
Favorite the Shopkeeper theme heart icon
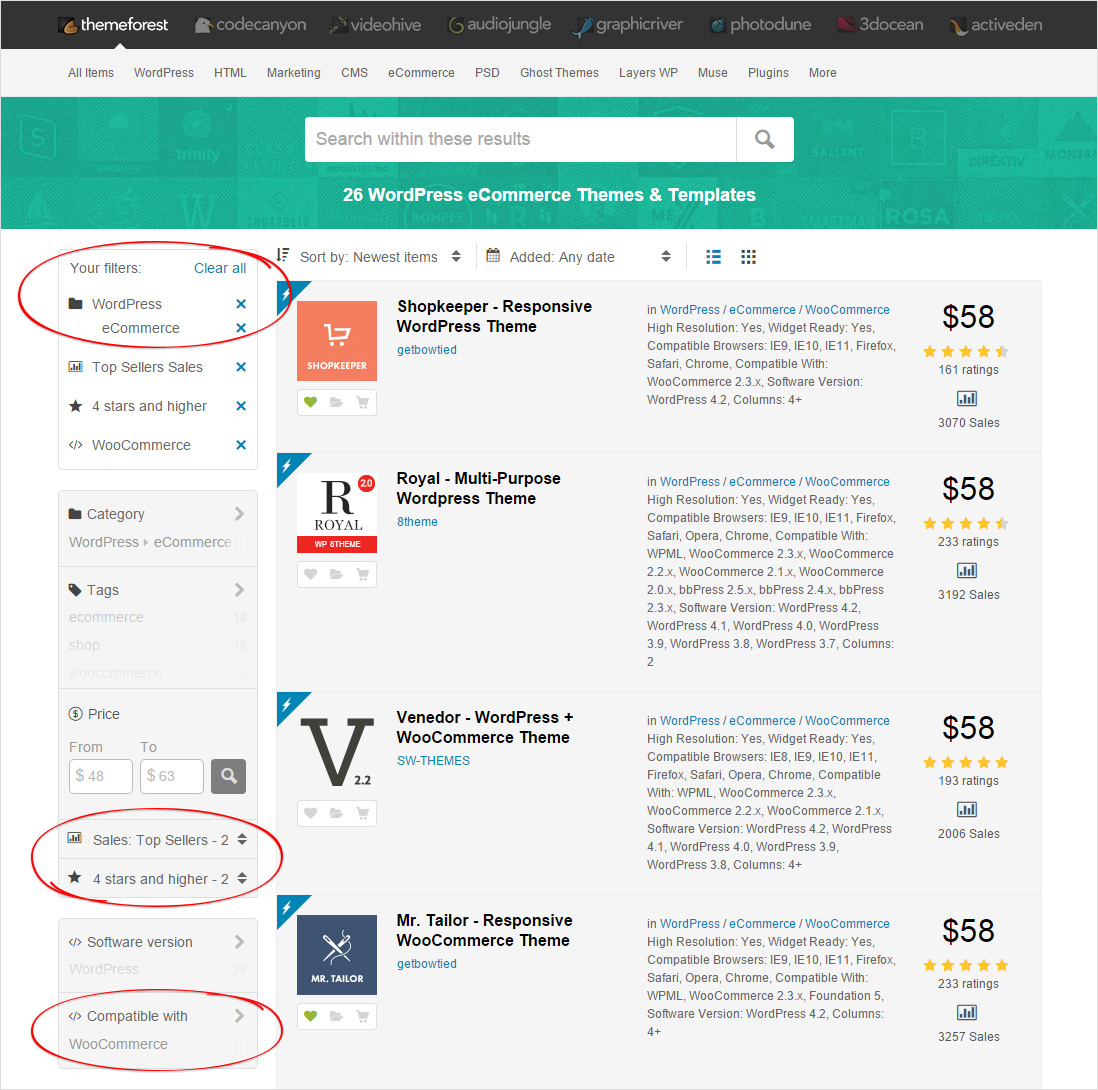click(x=310, y=402)
